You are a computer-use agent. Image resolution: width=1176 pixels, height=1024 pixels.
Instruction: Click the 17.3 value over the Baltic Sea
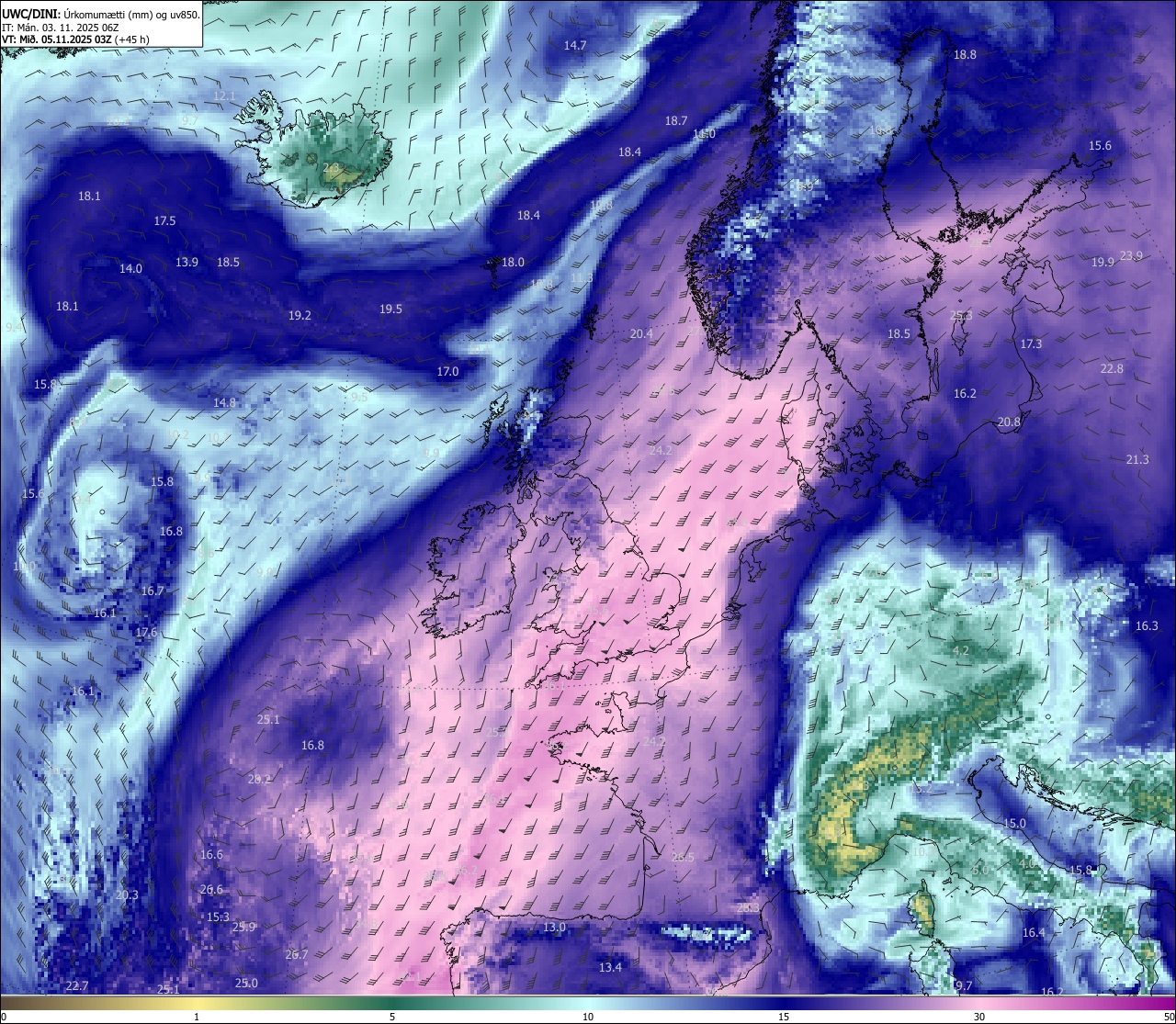1031,343
